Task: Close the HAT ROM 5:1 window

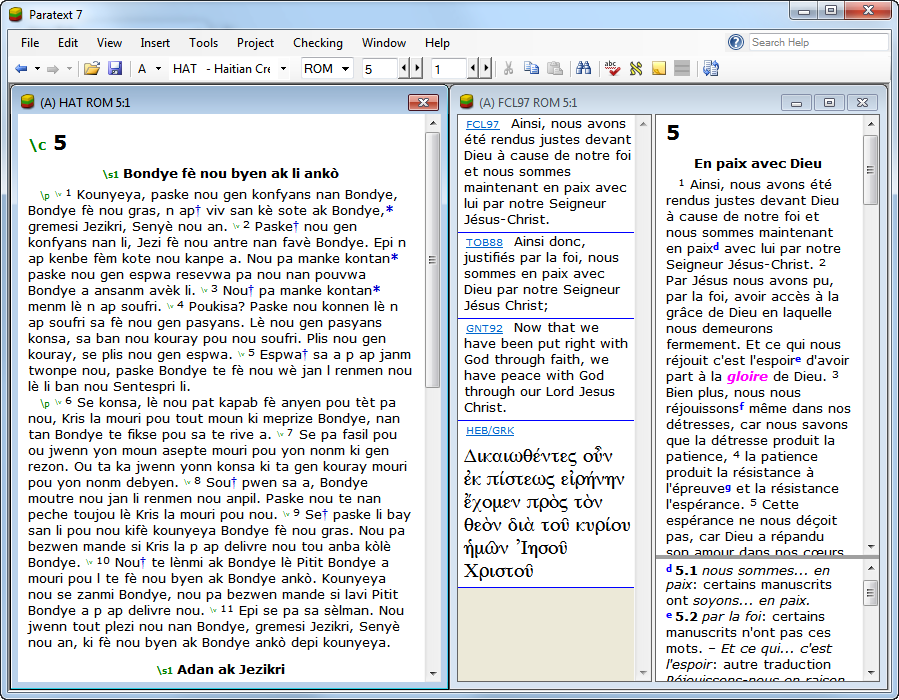Action: pos(423,103)
